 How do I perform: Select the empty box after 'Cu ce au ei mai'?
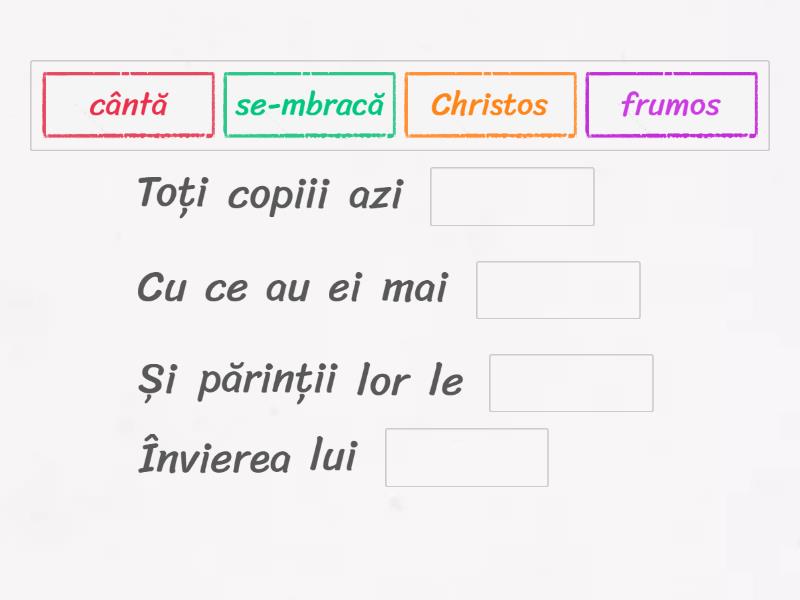(558, 290)
